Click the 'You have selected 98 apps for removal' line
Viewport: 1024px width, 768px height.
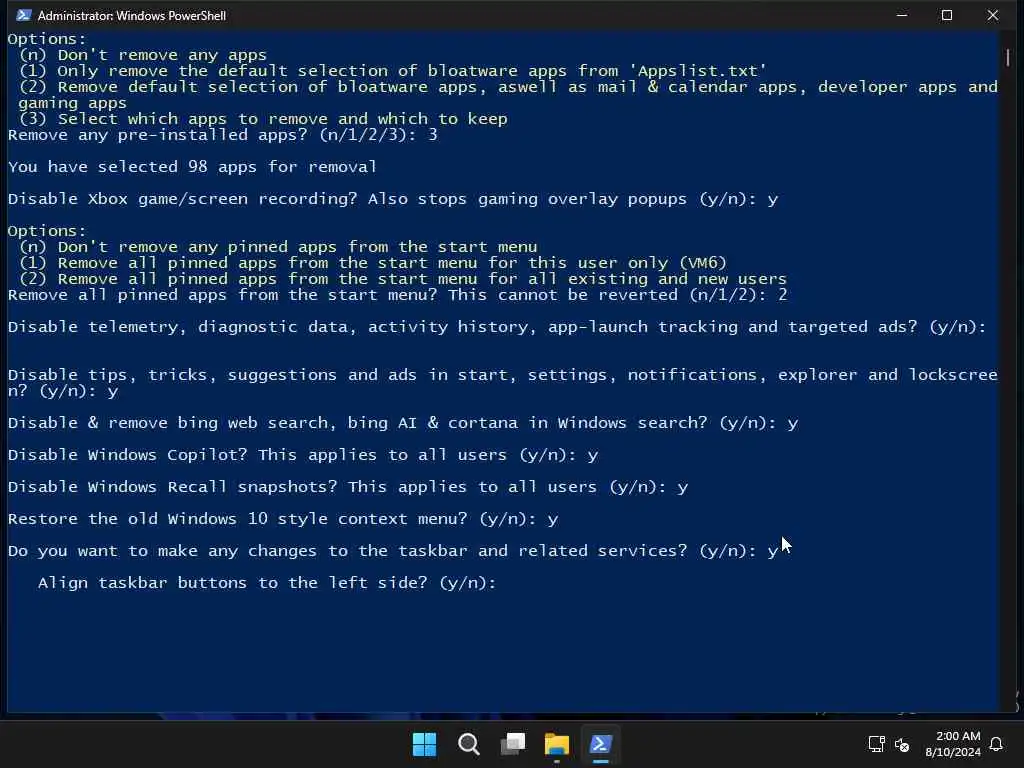pyautogui.click(x=193, y=167)
